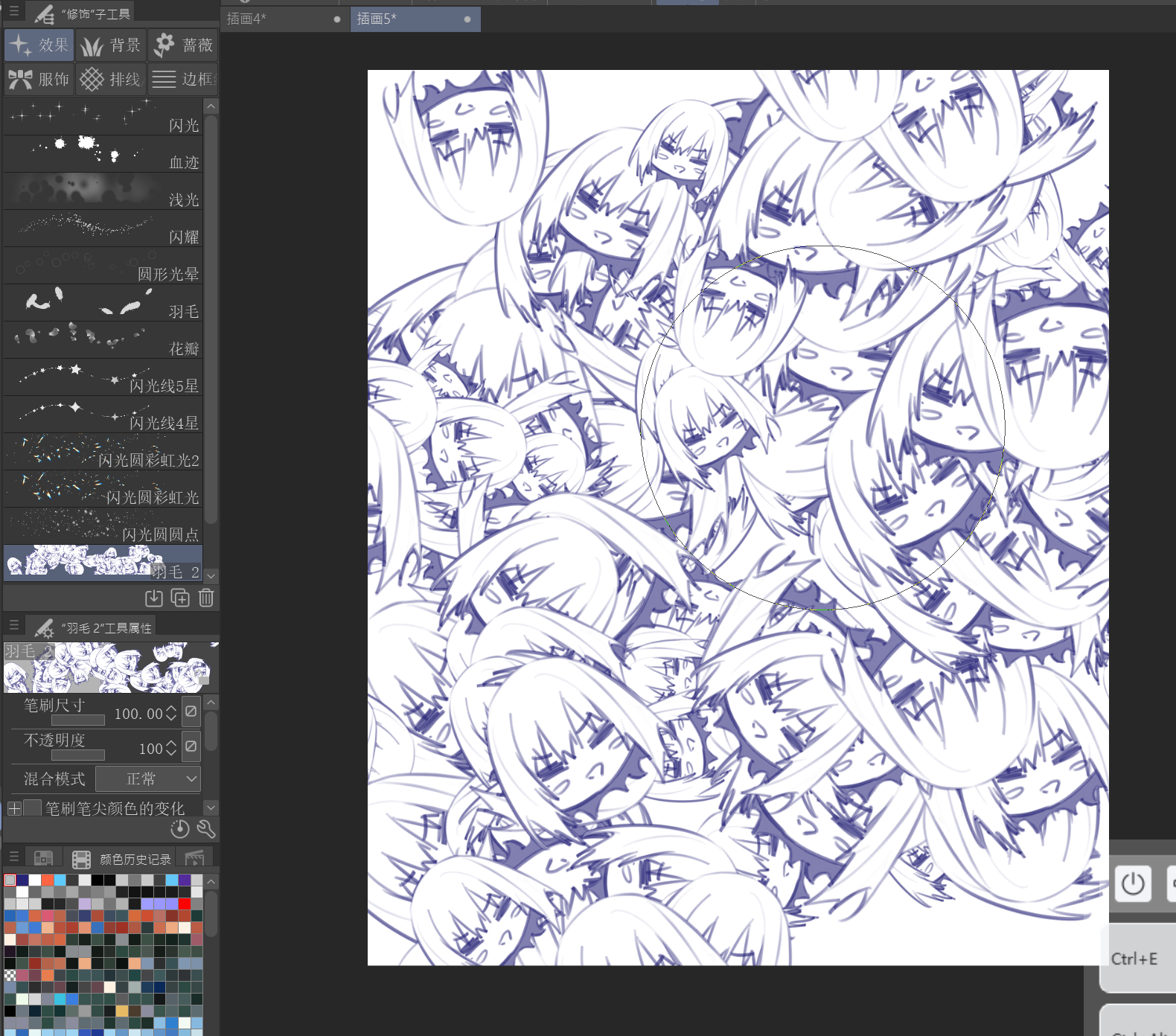Viewport: 1176px width, 1036px height.
Task: Select the 蔷薇 (rose) decoration group
Action: [x=183, y=45]
